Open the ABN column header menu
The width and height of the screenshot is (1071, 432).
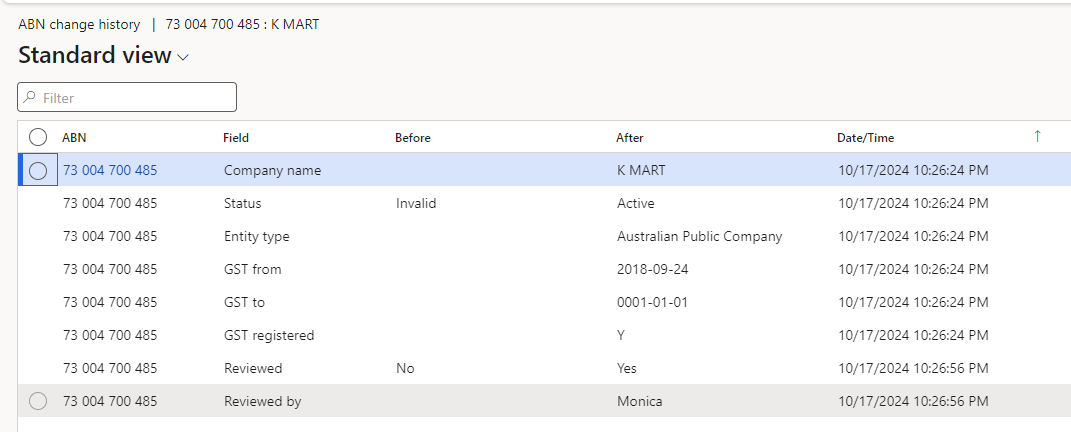(75, 138)
